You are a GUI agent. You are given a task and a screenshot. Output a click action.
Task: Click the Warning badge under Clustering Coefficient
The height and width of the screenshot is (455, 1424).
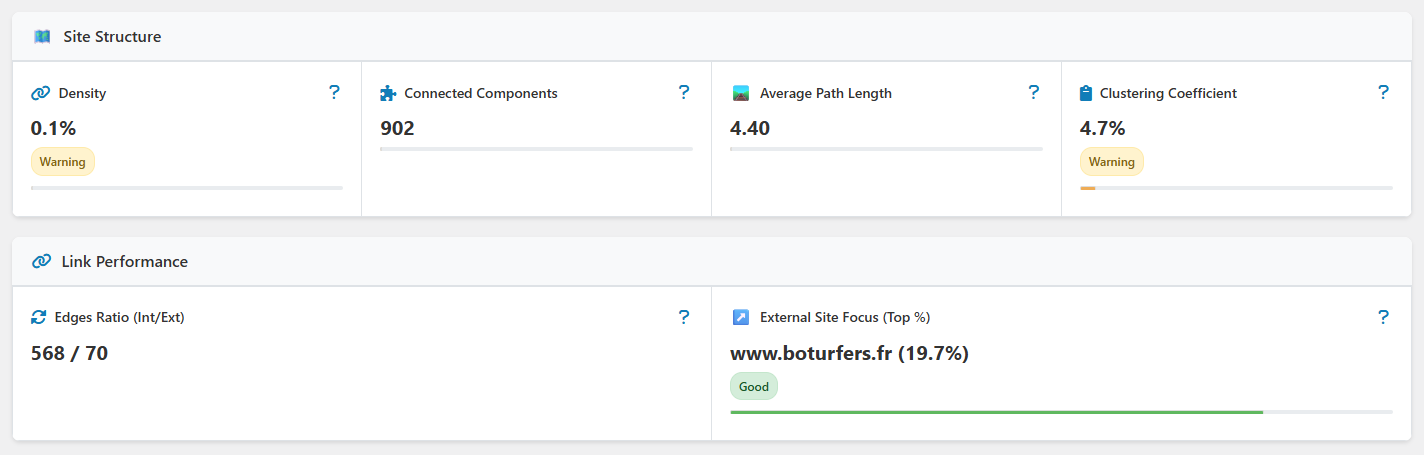point(1112,162)
